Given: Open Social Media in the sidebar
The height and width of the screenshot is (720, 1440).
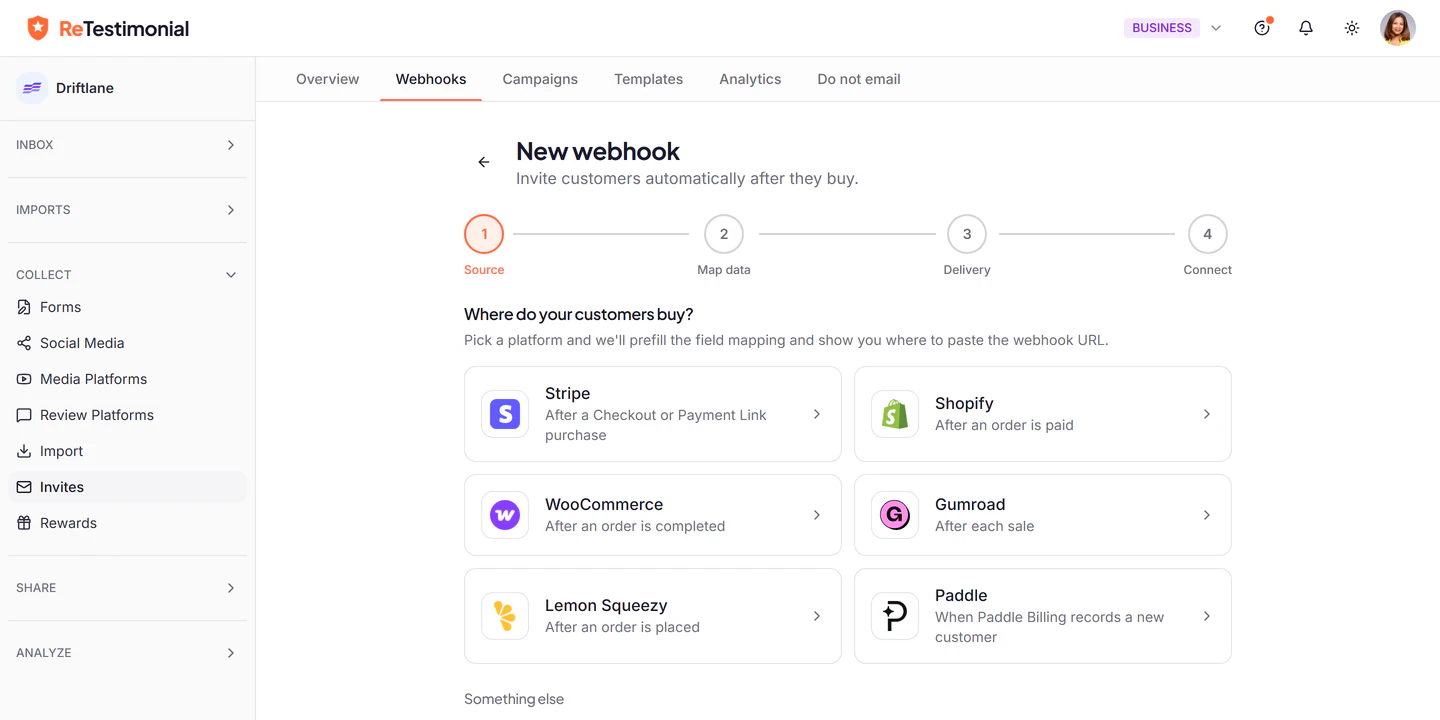Looking at the screenshot, I should coord(127,343).
